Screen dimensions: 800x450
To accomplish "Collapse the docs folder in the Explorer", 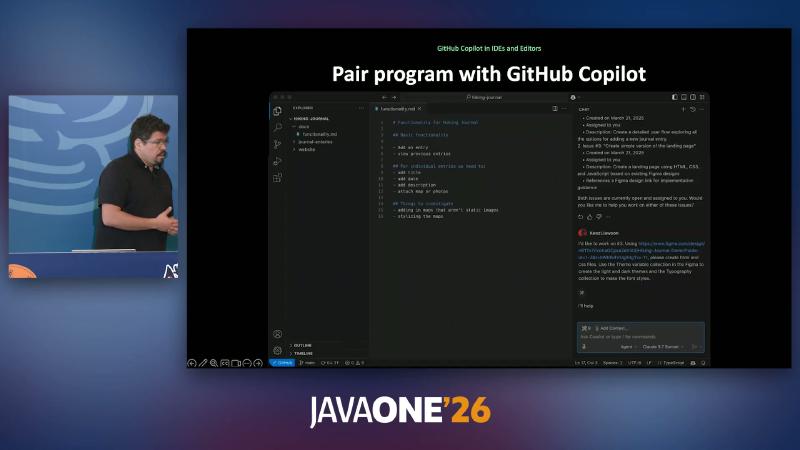I will click(x=301, y=127).
